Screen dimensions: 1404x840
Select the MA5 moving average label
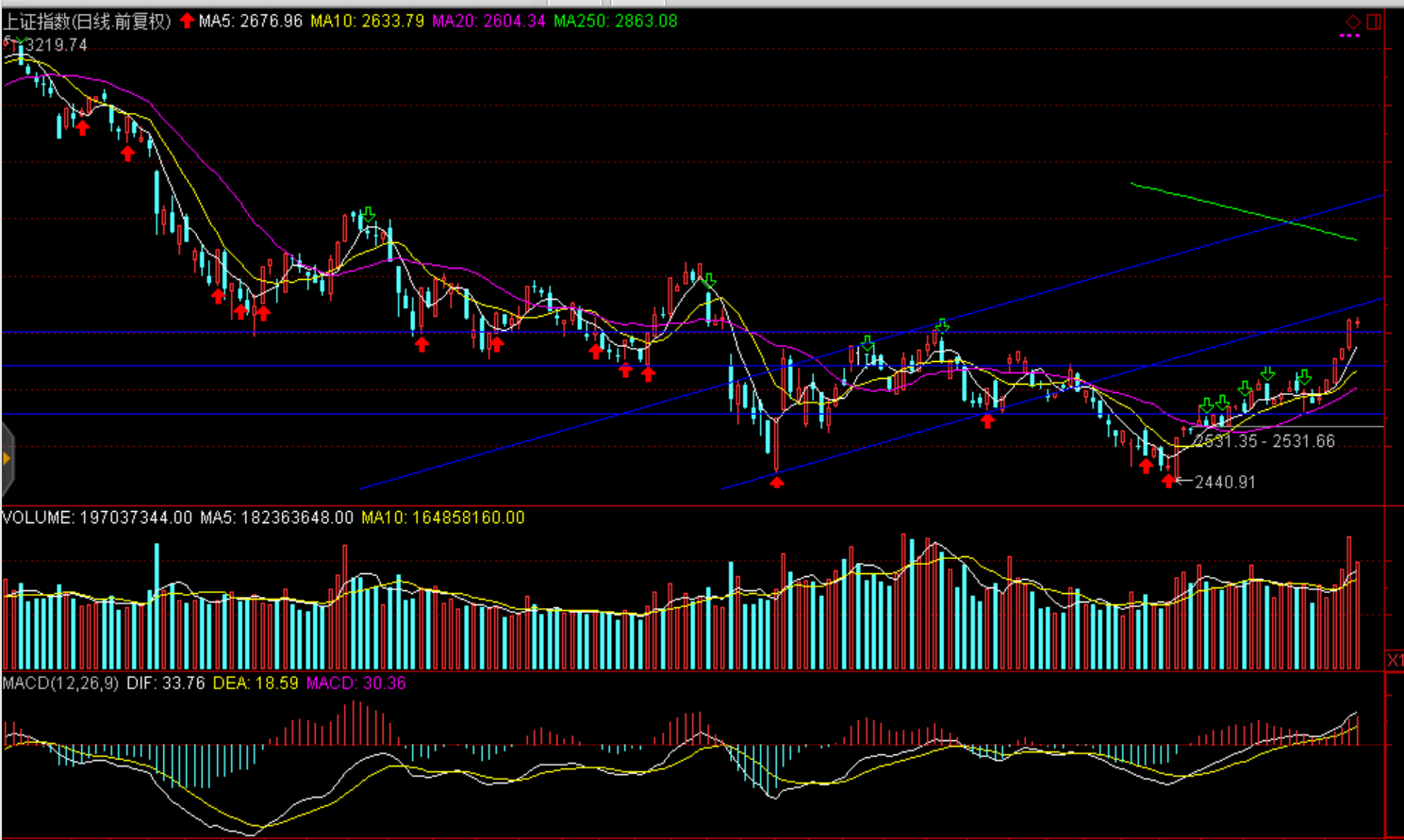point(250,21)
